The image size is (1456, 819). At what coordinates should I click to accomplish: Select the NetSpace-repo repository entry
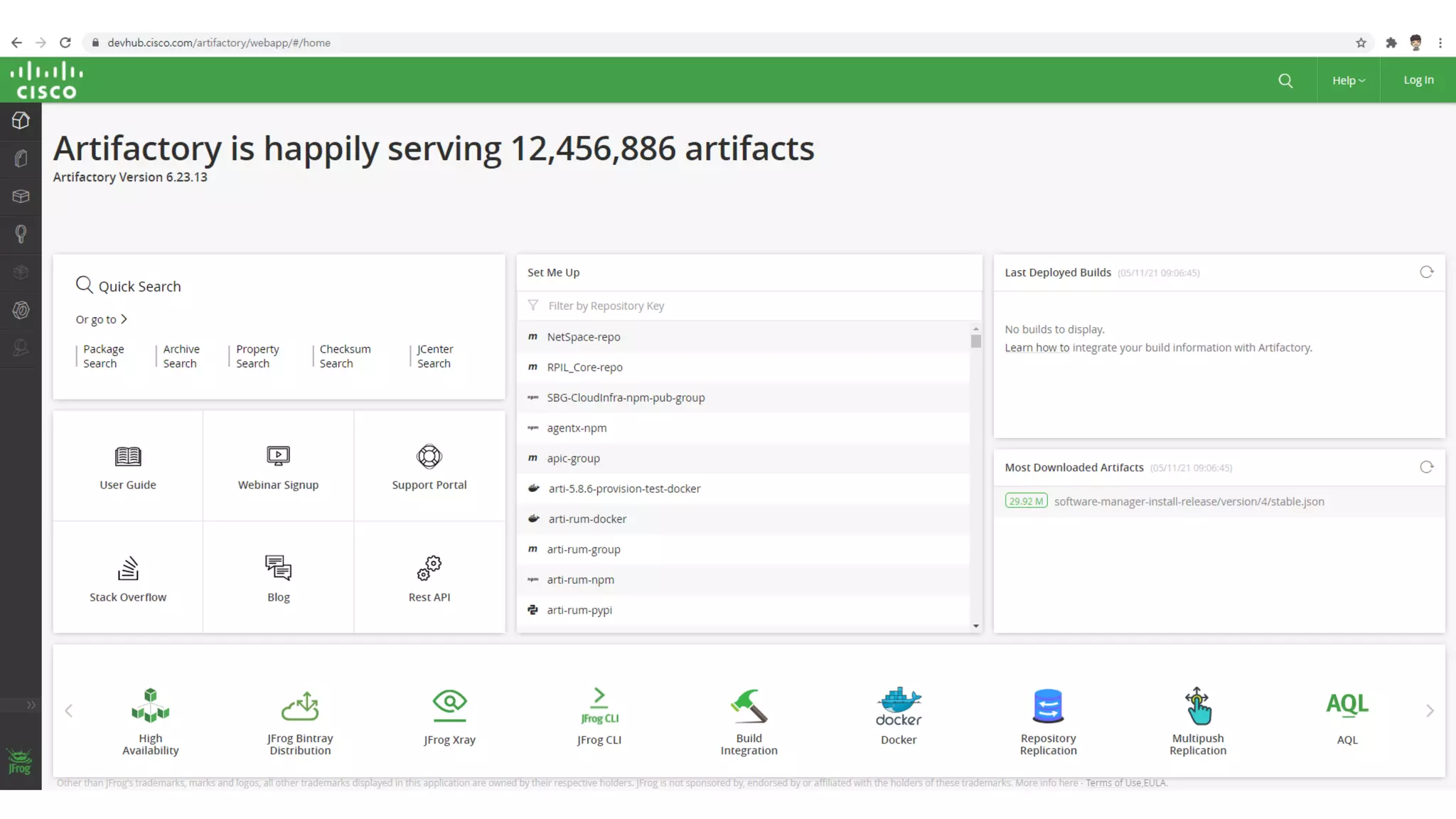[583, 337]
